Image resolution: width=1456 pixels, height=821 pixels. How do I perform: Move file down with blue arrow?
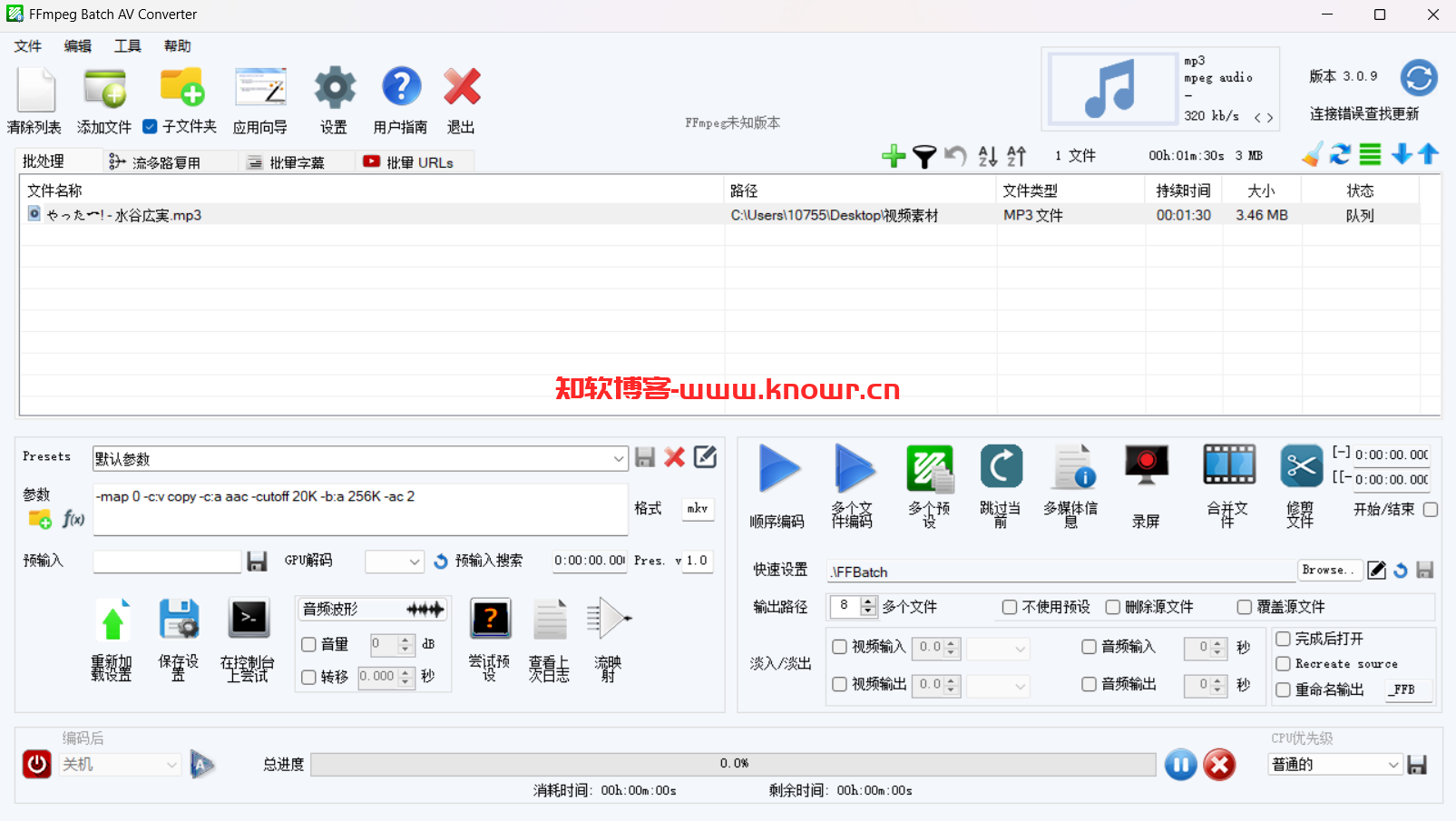click(x=1402, y=154)
